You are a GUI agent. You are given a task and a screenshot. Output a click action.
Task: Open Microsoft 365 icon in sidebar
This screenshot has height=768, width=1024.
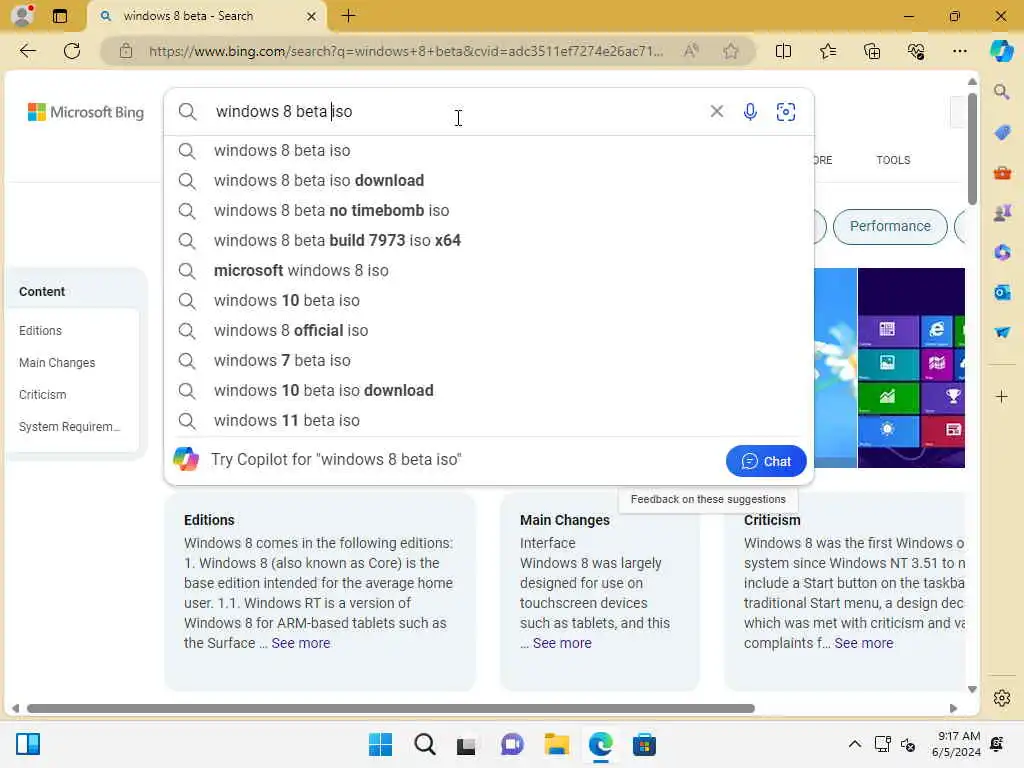pyautogui.click(x=1002, y=253)
